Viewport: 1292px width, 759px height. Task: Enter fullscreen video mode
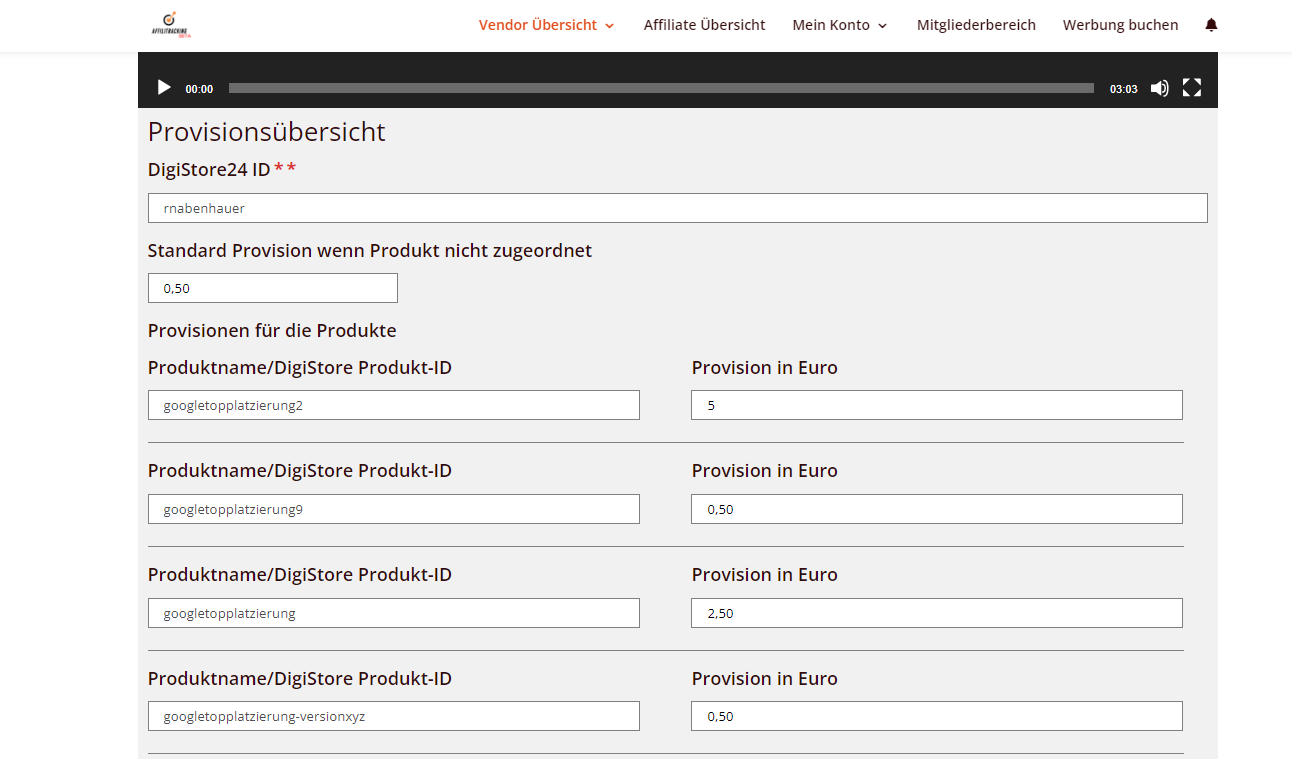[x=1191, y=88]
